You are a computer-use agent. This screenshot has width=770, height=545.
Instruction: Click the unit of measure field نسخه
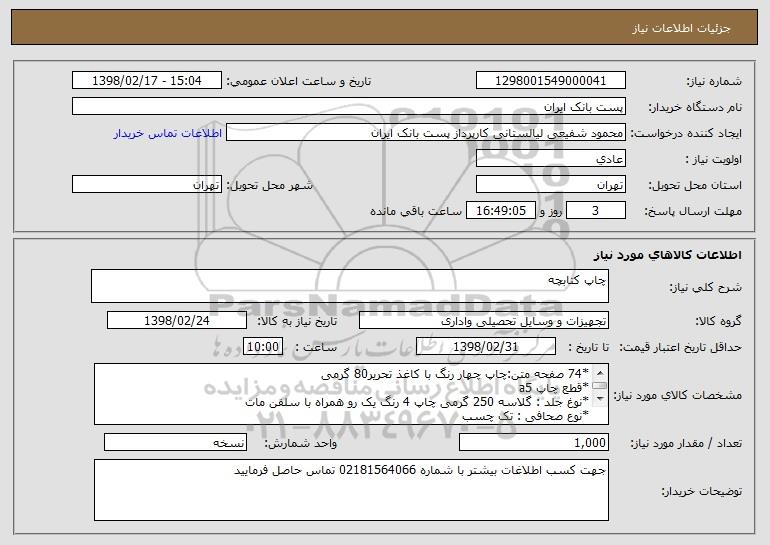pyautogui.click(x=175, y=443)
